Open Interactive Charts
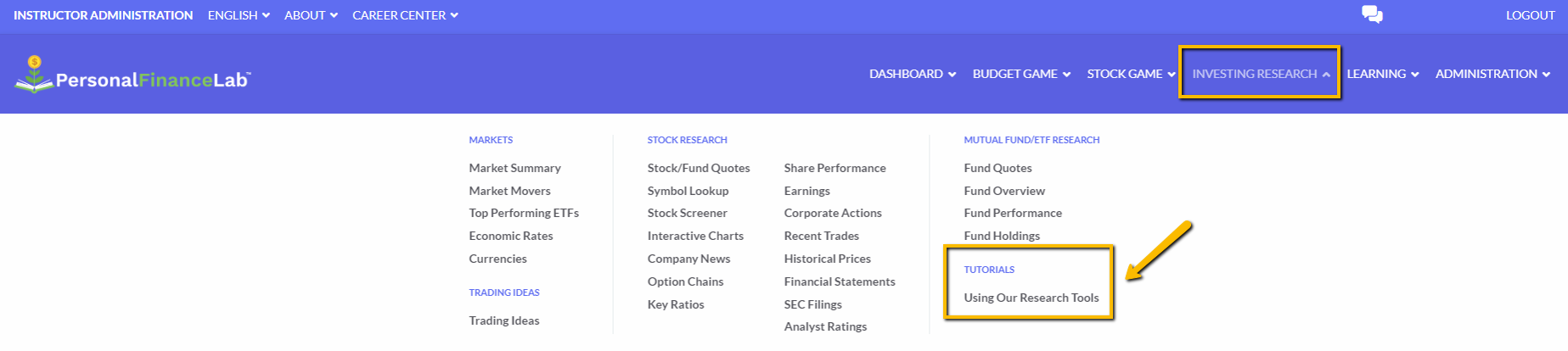This screenshot has height=351, width=1568. (695, 236)
